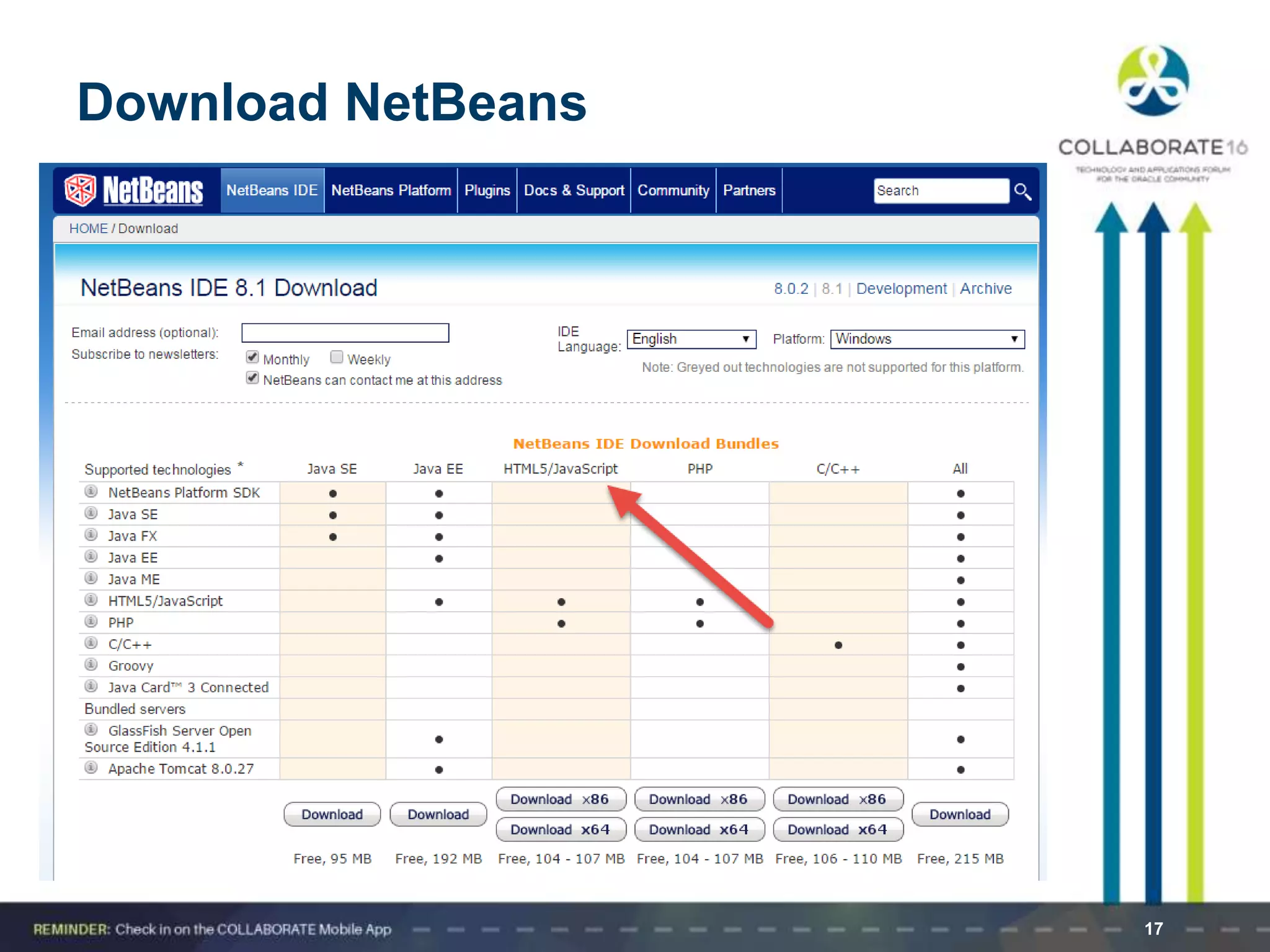
Task: Open info icon beside Java Card 3 Connected
Action: [x=91, y=687]
